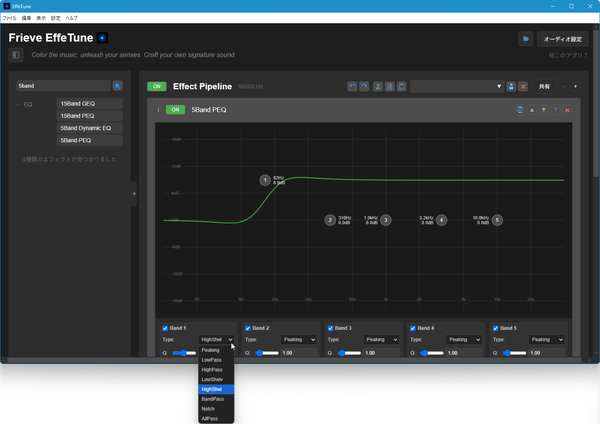Save the current preset with floppy icon
600x424 pixels.
[511, 86]
